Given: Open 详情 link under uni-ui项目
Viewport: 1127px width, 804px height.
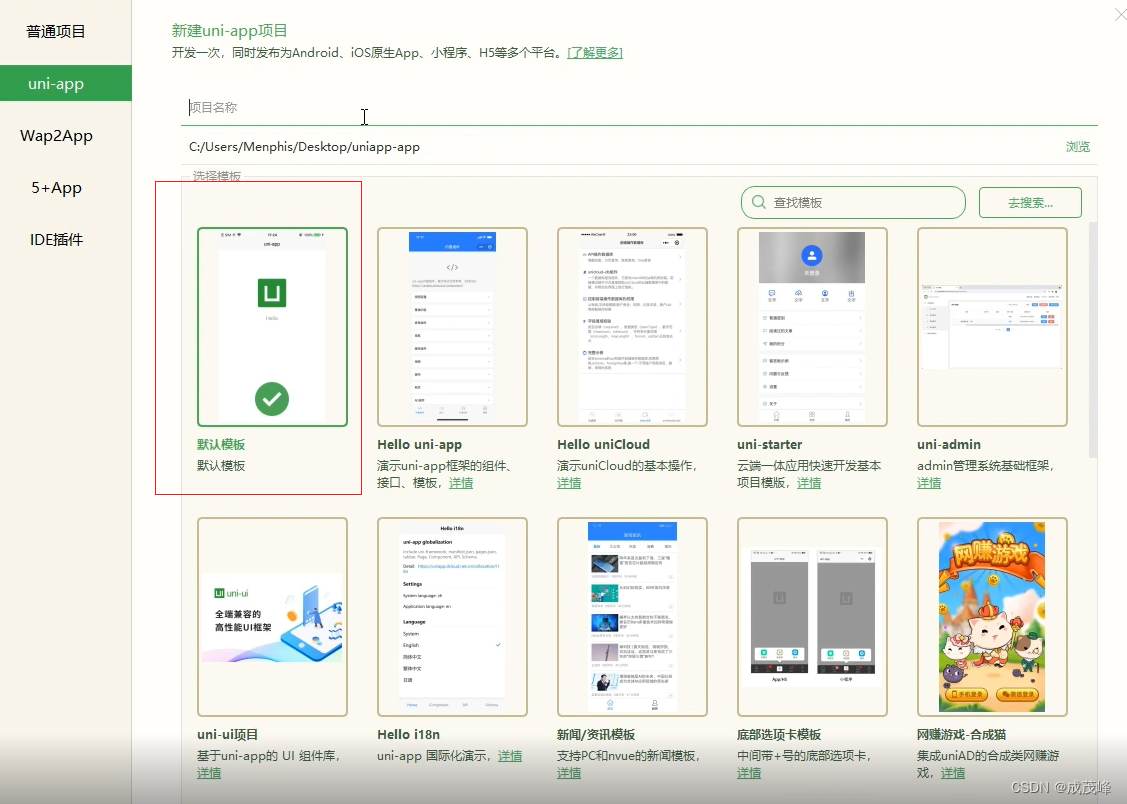Looking at the screenshot, I should click(209, 773).
